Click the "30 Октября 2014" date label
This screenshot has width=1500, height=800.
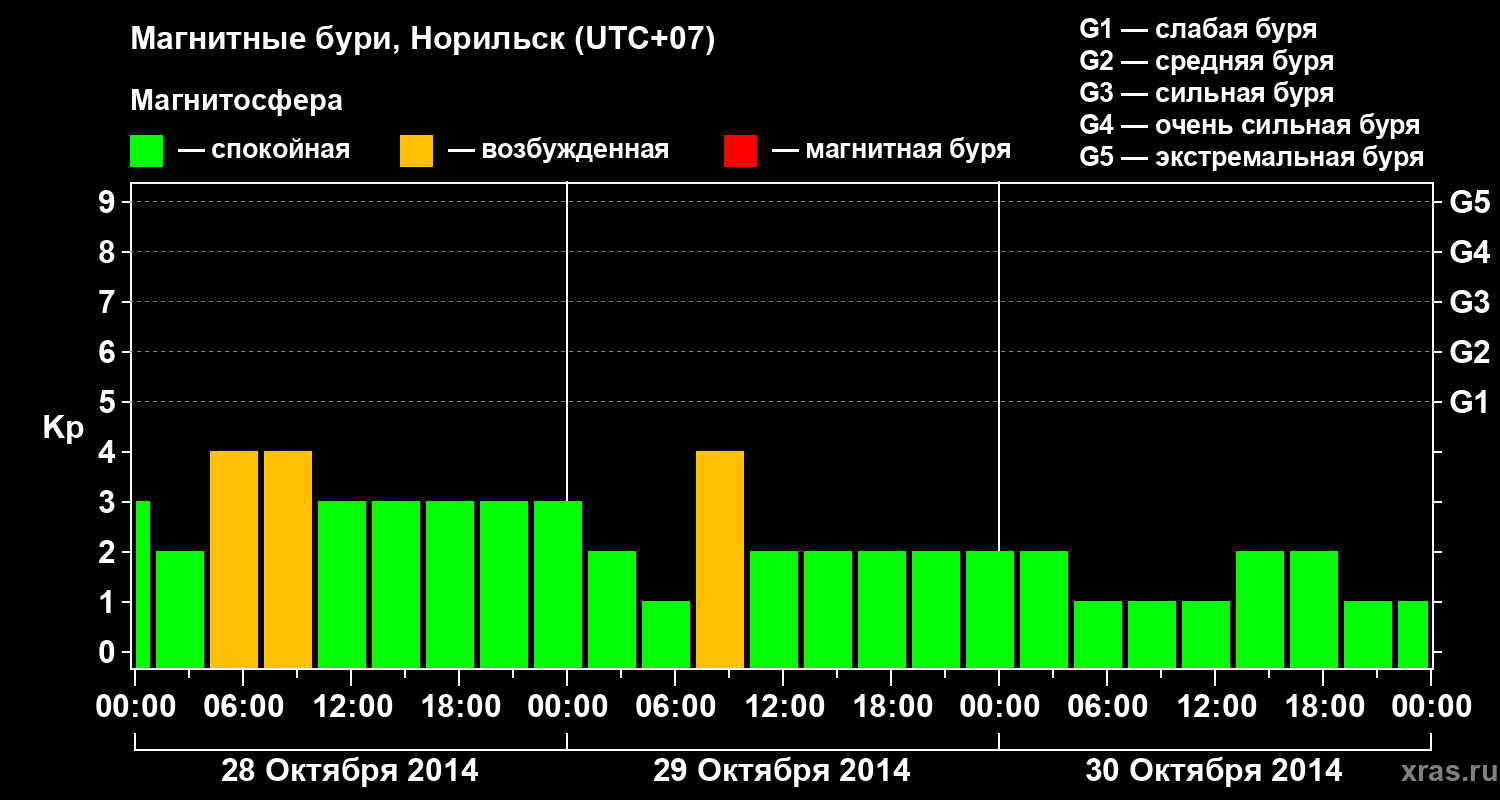(1214, 771)
